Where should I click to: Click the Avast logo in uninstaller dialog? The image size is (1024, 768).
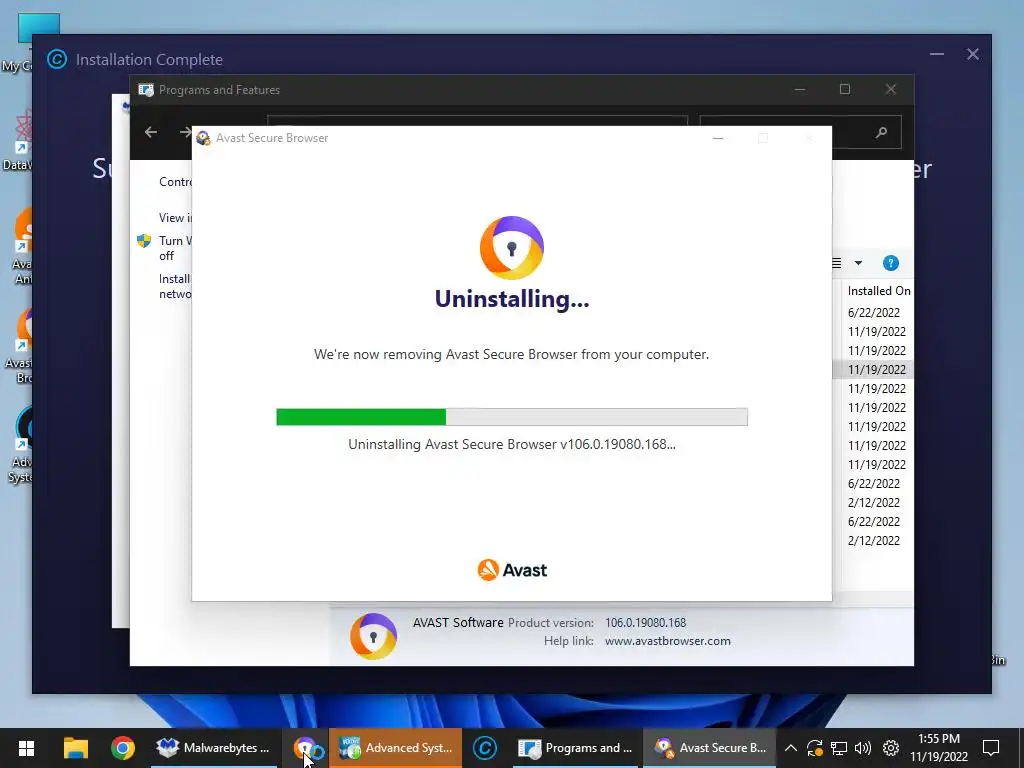(512, 570)
